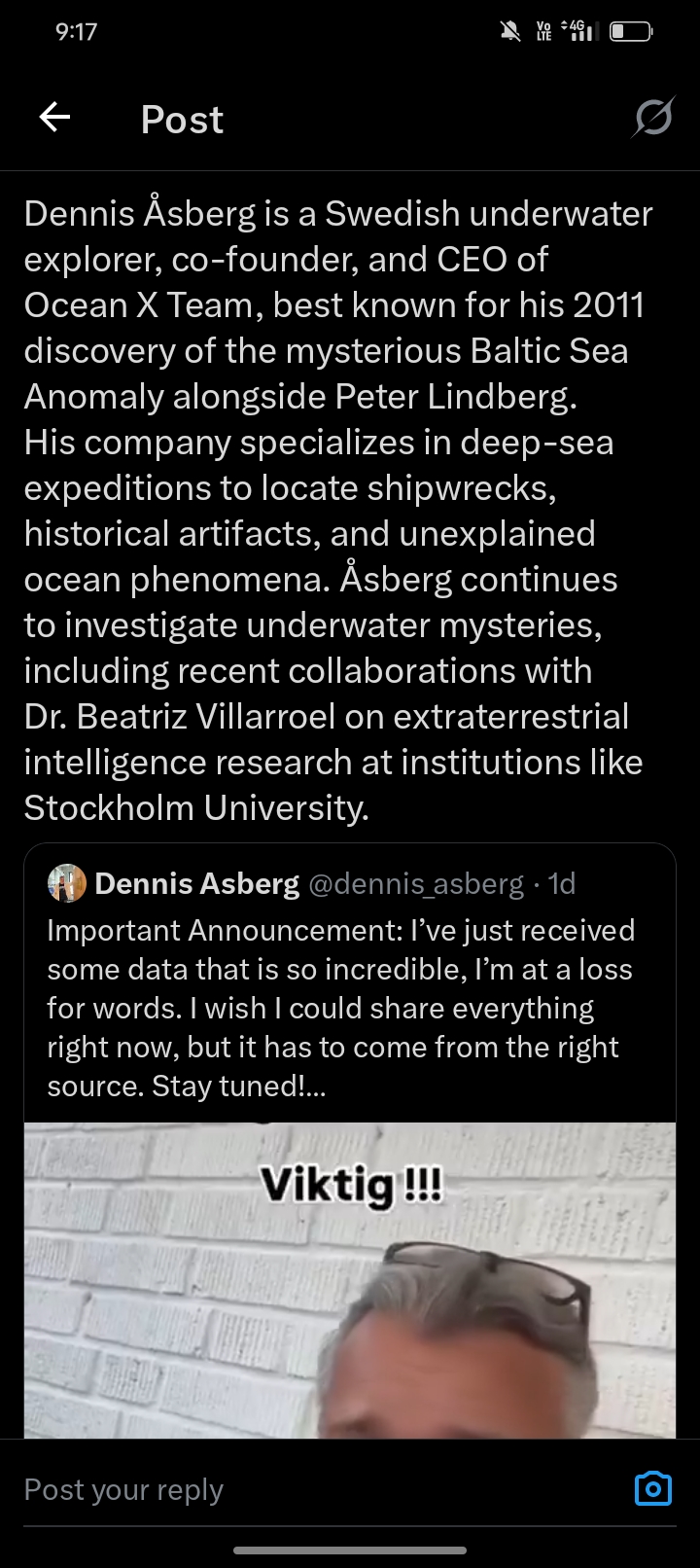Tap the VoLTE status icon

(544, 32)
